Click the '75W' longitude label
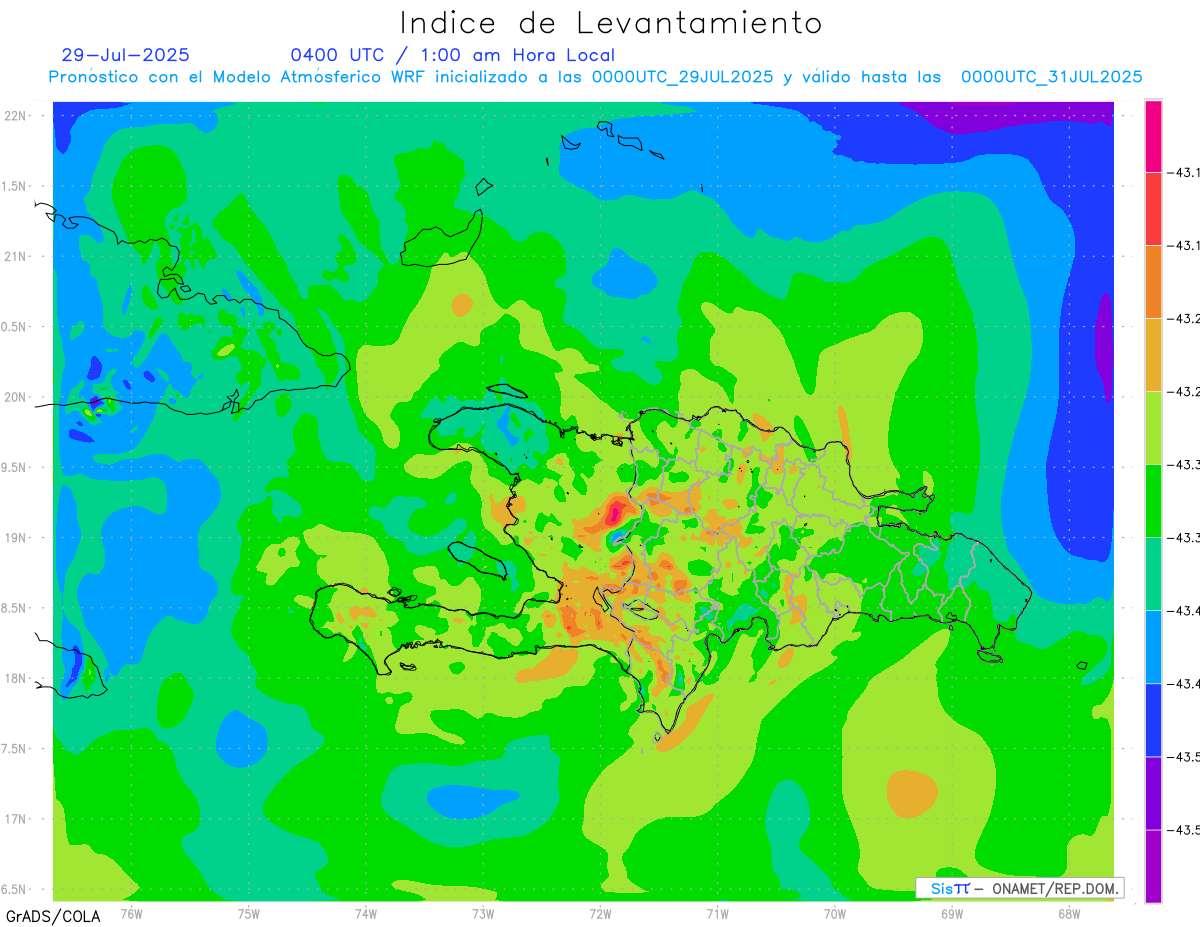 [x=249, y=913]
